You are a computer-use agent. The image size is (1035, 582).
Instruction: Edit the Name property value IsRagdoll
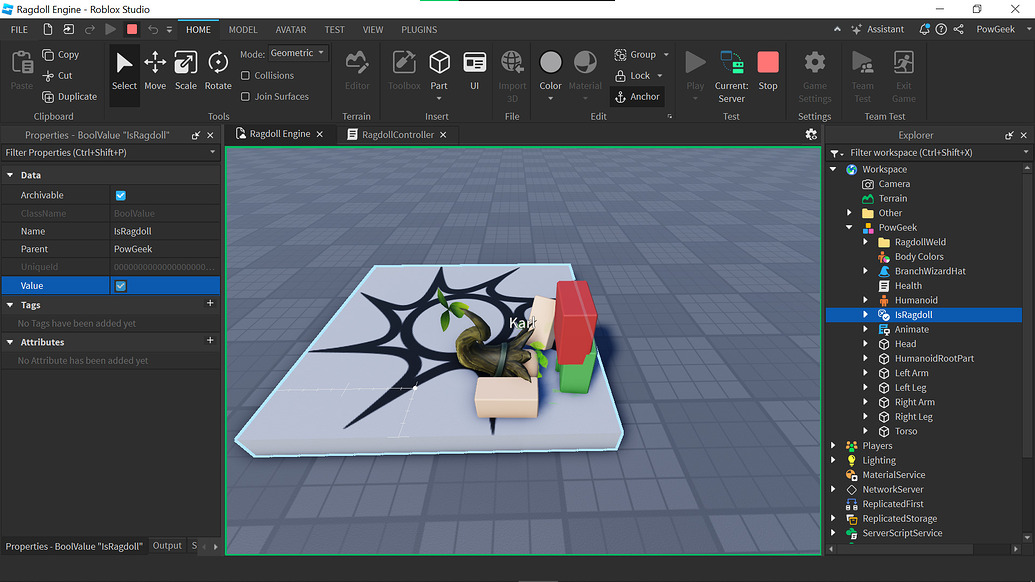pos(164,231)
